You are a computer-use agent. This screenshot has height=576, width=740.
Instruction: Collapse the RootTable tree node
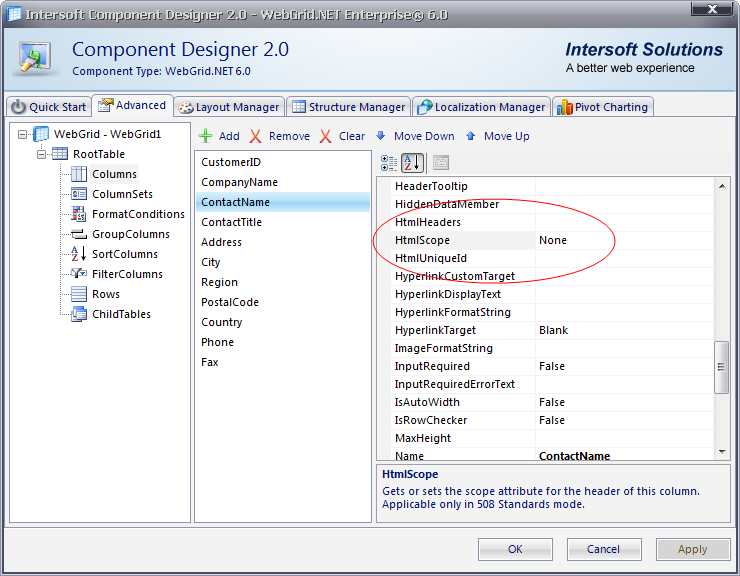coord(42,154)
